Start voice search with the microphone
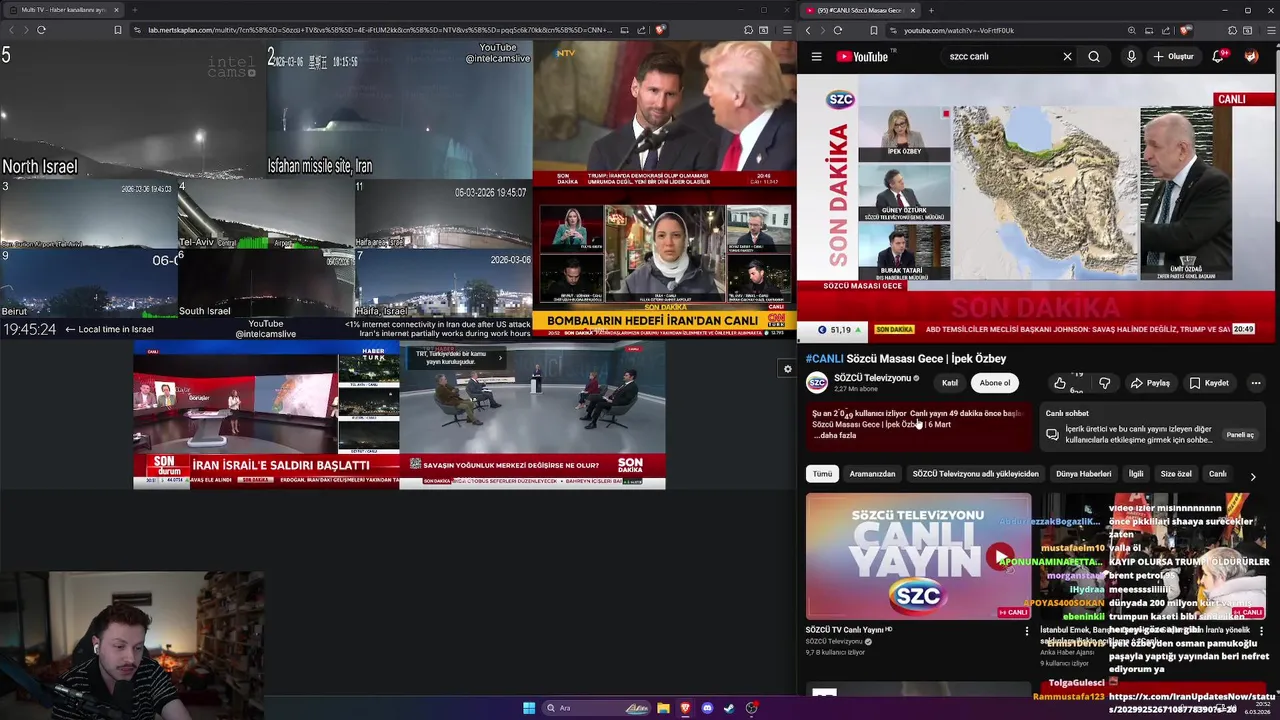This screenshot has height=720, width=1280. click(1131, 57)
